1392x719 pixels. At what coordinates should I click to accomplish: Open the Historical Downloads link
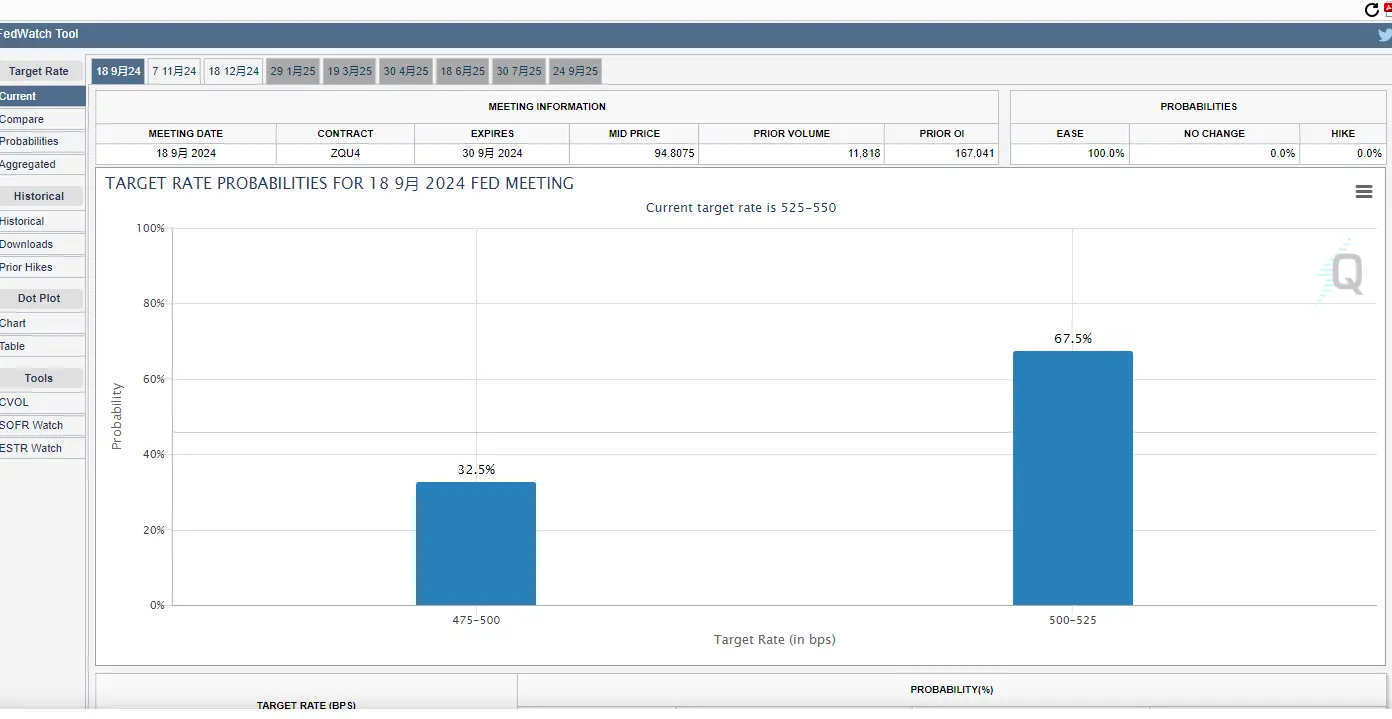pyautogui.click(x=27, y=244)
